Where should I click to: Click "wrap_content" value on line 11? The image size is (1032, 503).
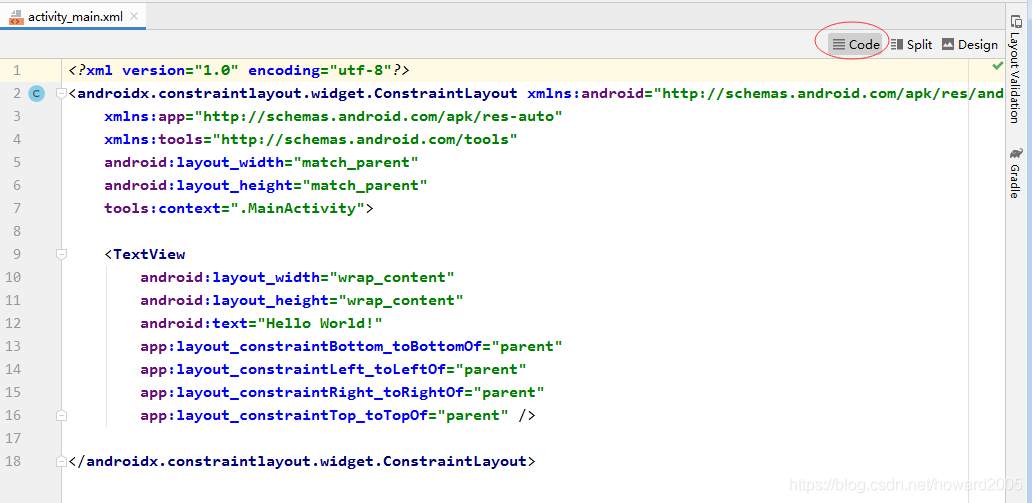(401, 300)
